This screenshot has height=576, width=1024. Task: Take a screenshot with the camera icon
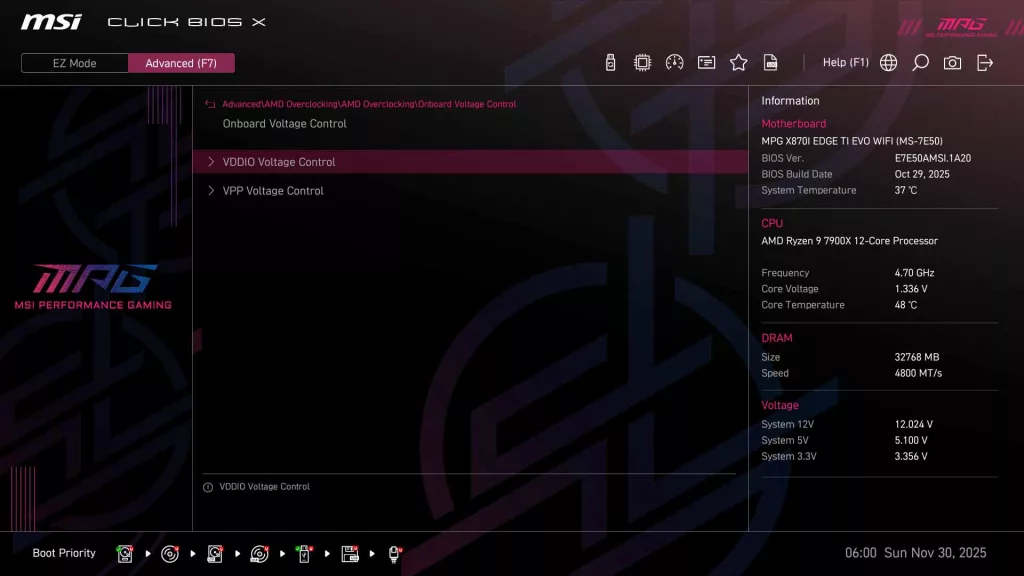click(952, 62)
